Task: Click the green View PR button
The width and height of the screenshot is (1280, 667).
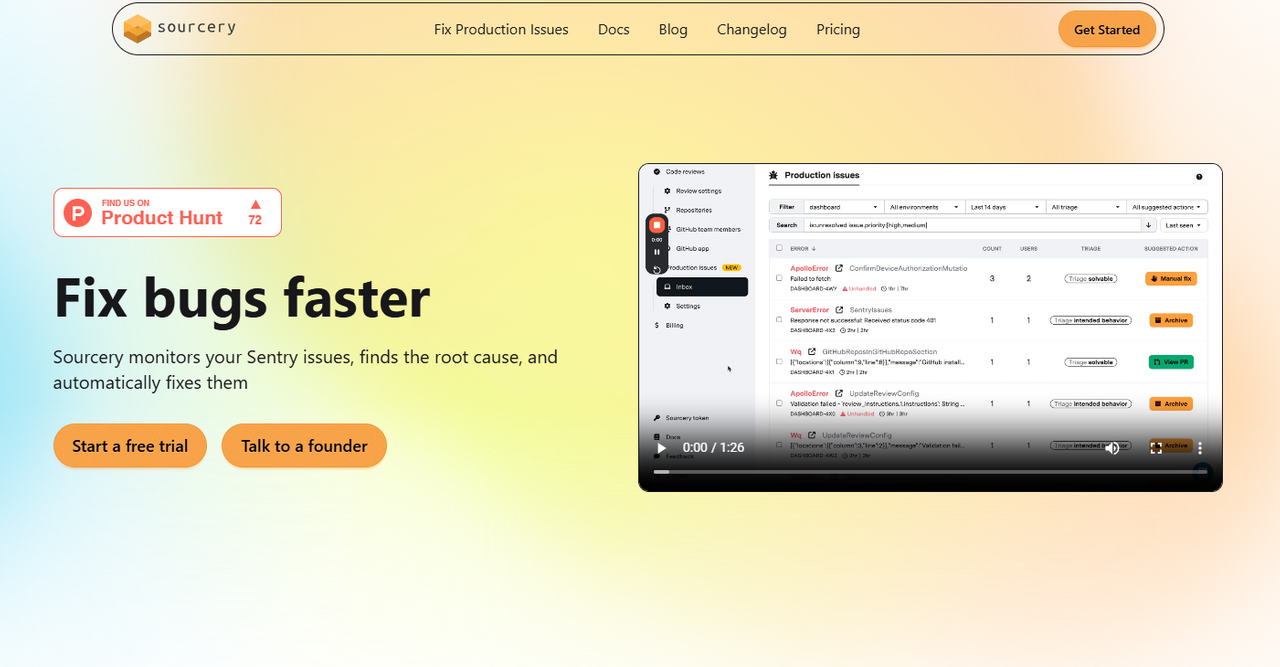Action: [x=1171, y=362]
